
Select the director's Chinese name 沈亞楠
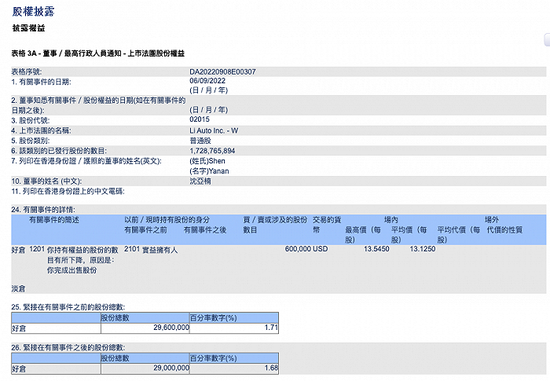coord(200,181)
